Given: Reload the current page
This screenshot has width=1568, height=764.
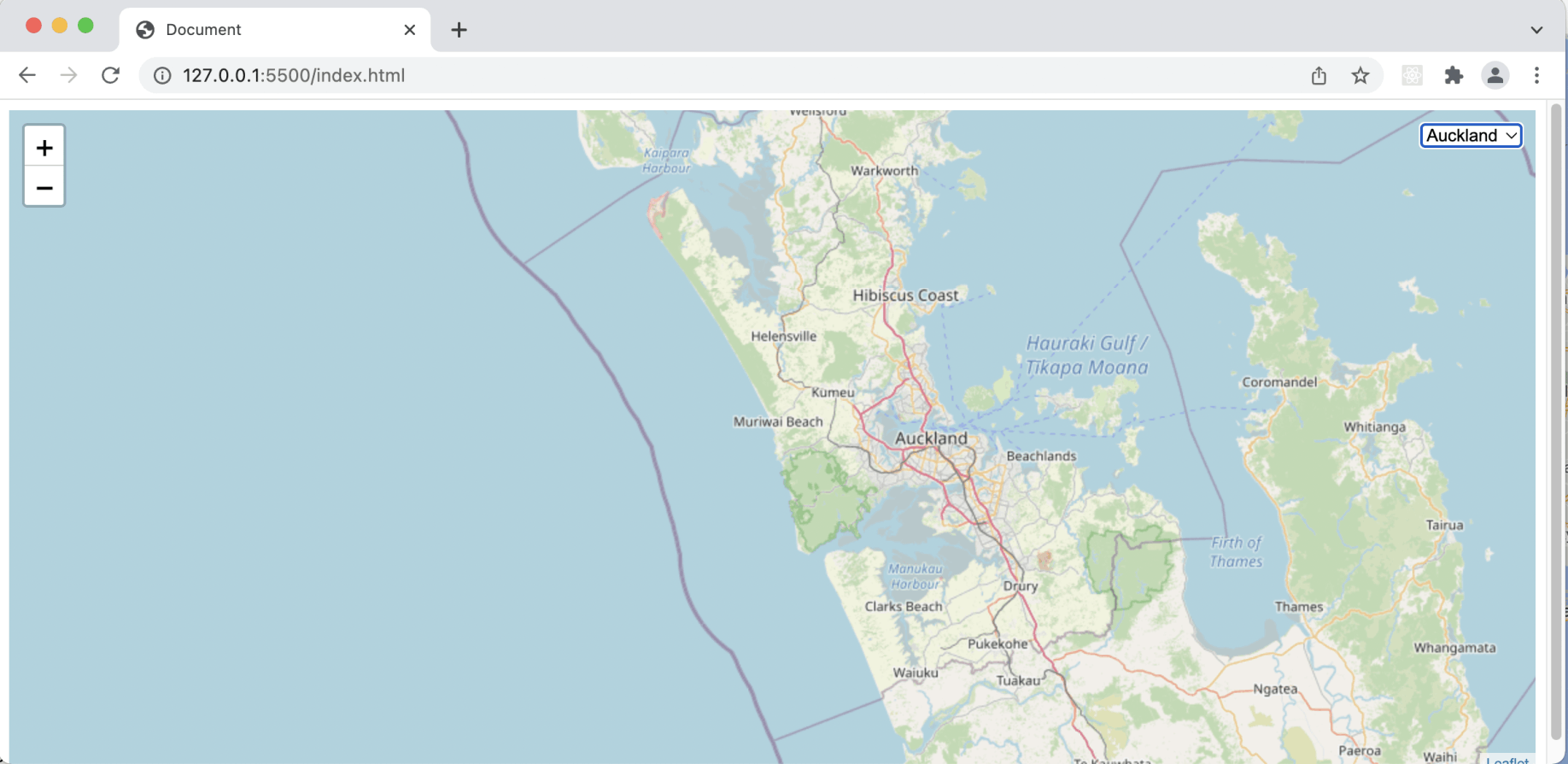Looking at the screenshot, I should point(110,75).
